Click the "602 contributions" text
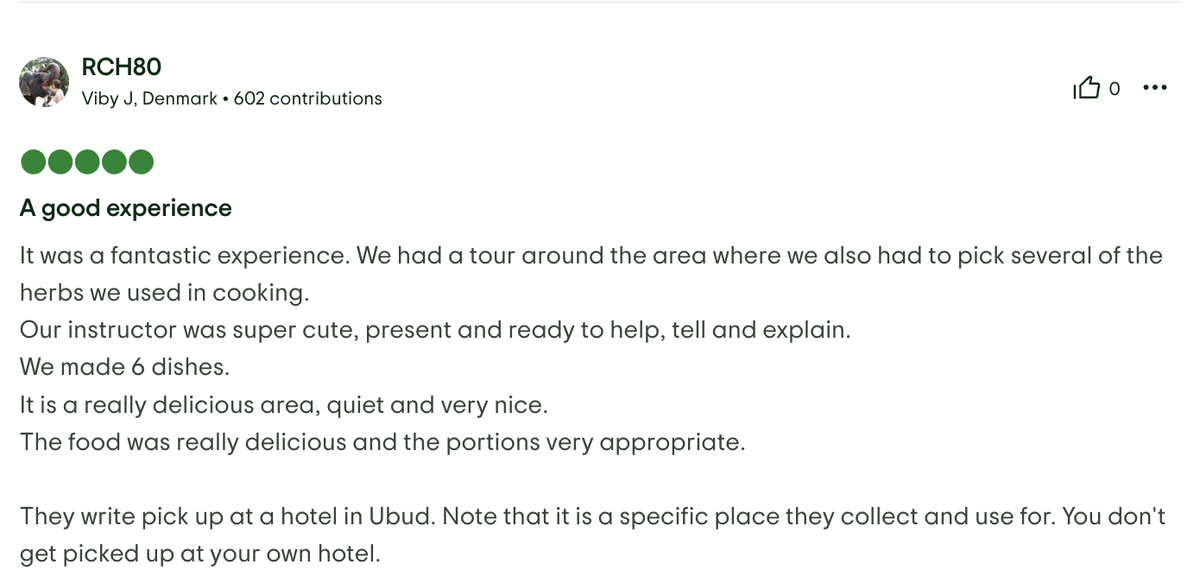This screenshot has width=1200, height=577. click(x=308, y=98)
